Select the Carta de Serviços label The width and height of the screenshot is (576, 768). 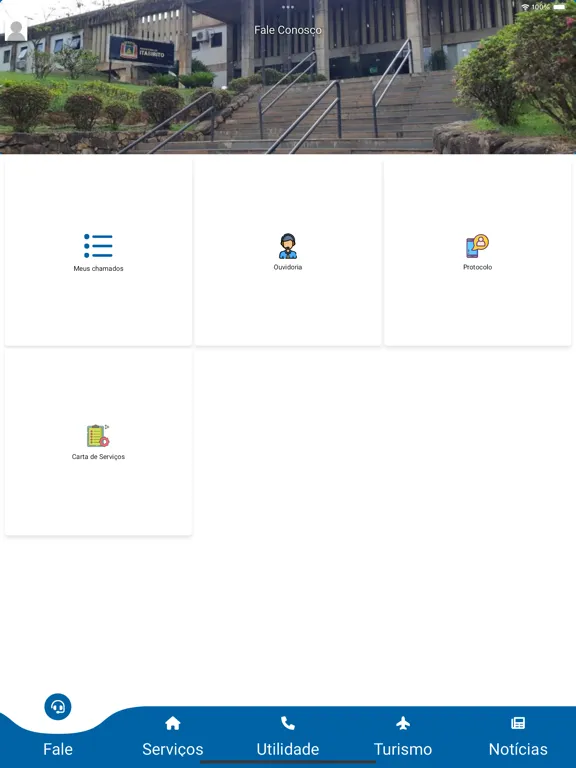tap(98, 456)
